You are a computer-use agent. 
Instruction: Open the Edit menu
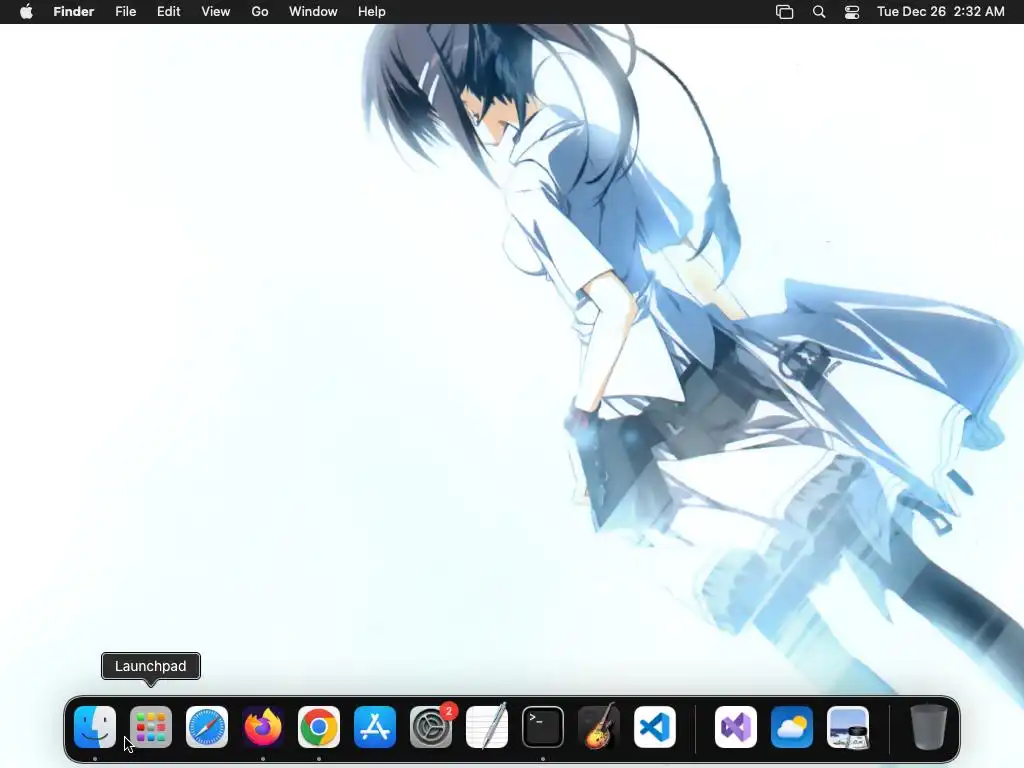(168, 12)
